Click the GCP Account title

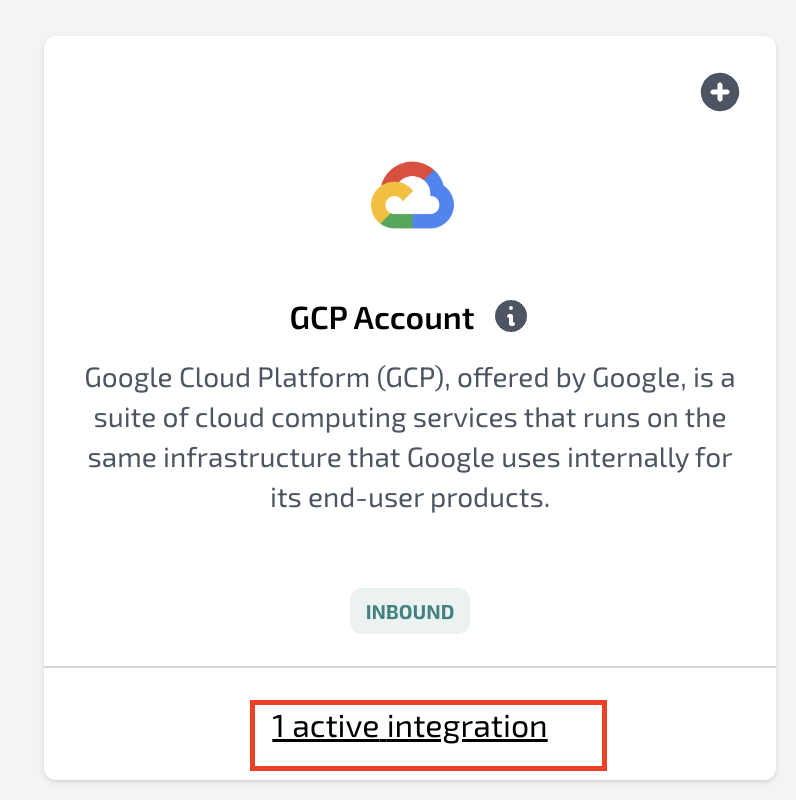[382, 318]
